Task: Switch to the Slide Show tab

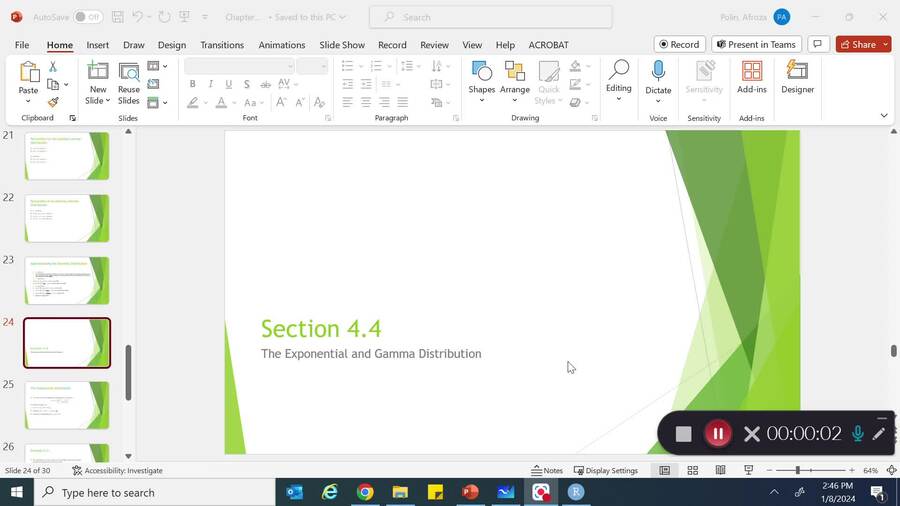Action: (x=342, y=45)
